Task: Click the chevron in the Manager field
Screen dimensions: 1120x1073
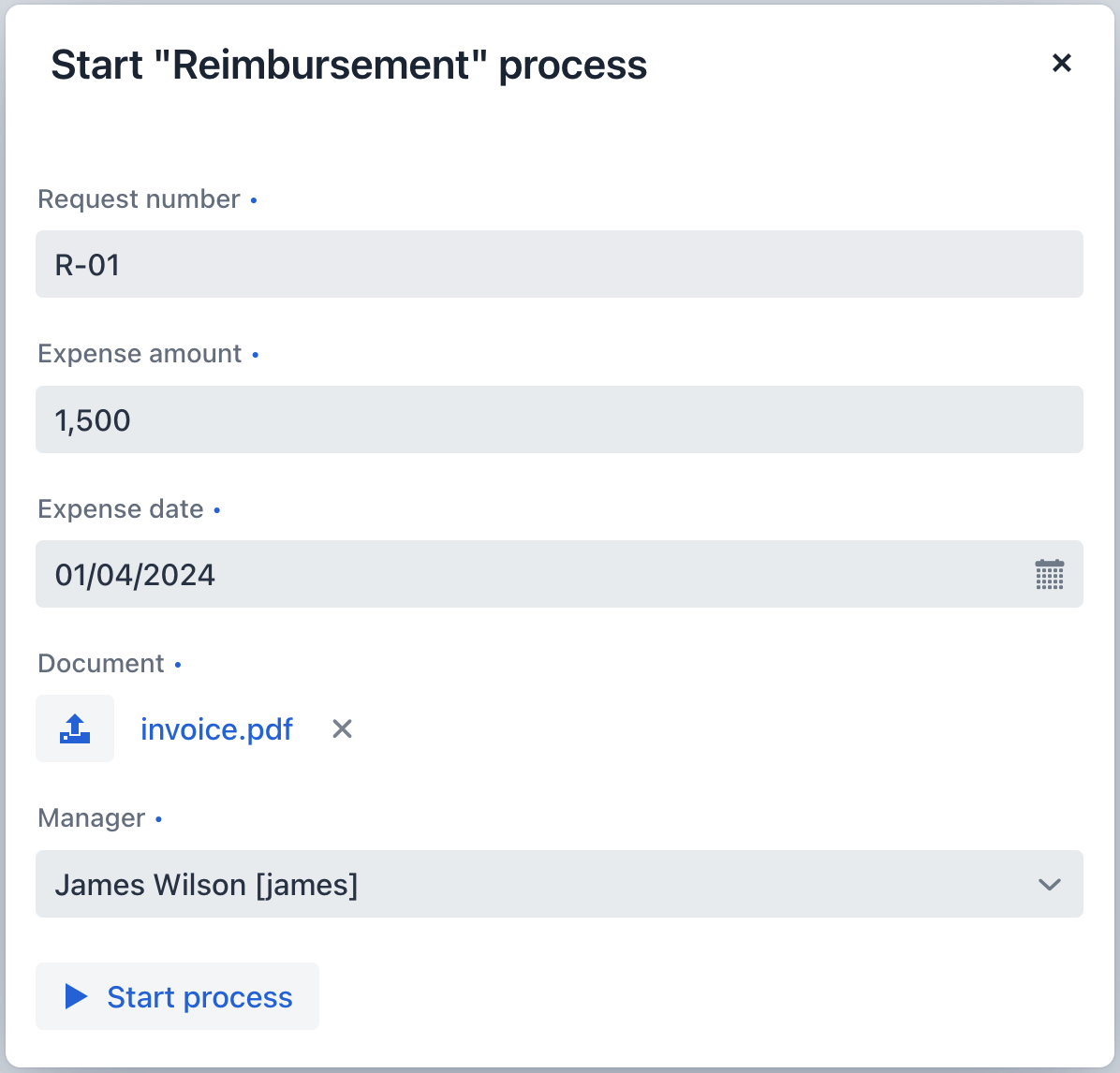Action: click(x=1049, y=884)
